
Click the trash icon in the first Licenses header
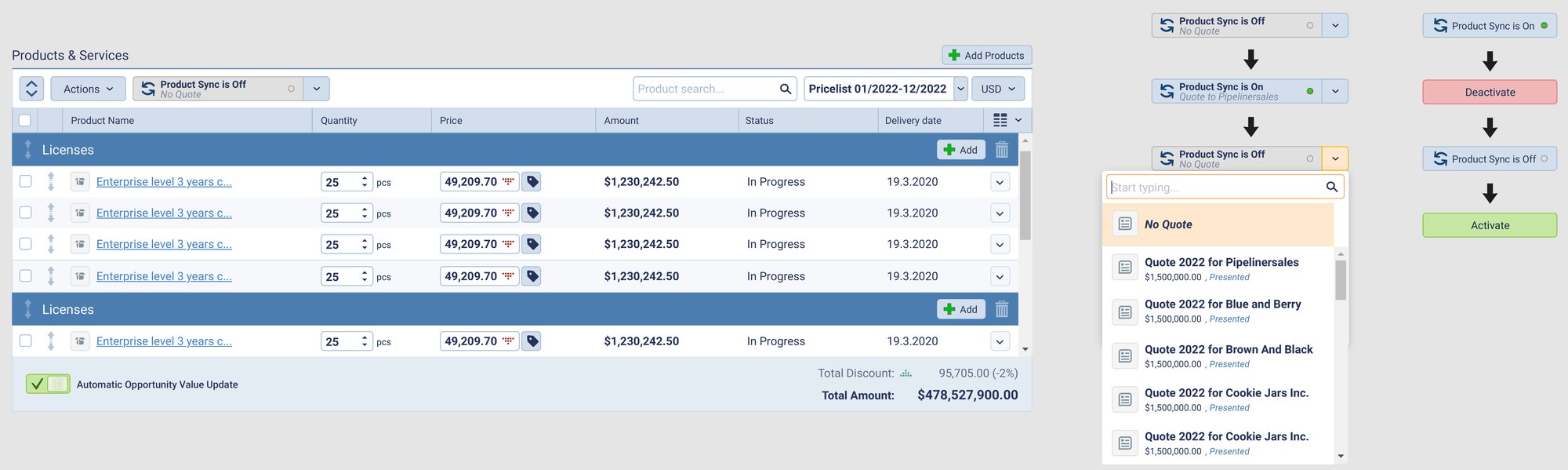[1002, 150]
